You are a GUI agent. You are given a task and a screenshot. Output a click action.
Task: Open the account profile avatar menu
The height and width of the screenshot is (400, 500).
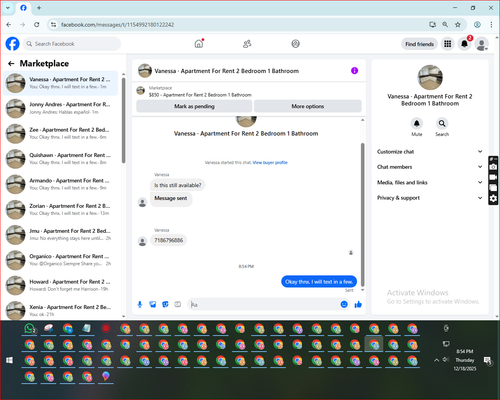[x=481, y=44]
